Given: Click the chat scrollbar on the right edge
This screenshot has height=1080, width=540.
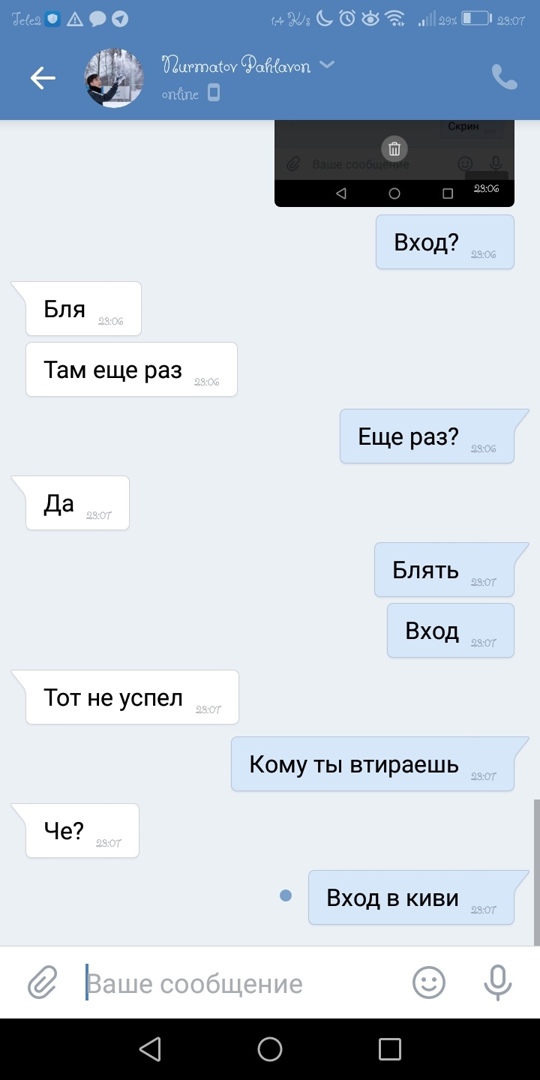Looking at the screenshot, I should click(537, 872).
